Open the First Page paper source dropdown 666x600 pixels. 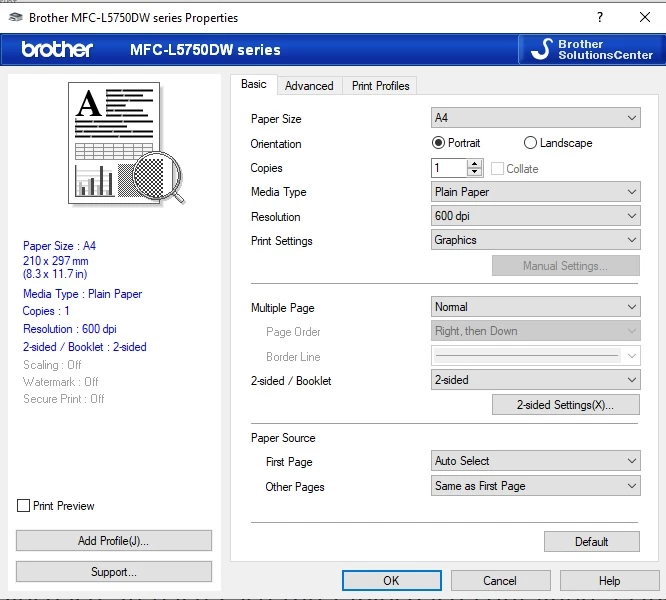(x=536, y=461)
